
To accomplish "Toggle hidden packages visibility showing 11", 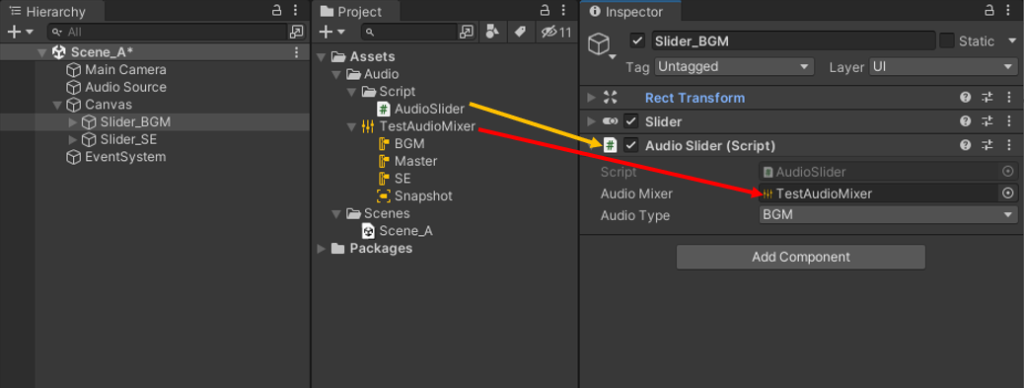I will (556, 31).
